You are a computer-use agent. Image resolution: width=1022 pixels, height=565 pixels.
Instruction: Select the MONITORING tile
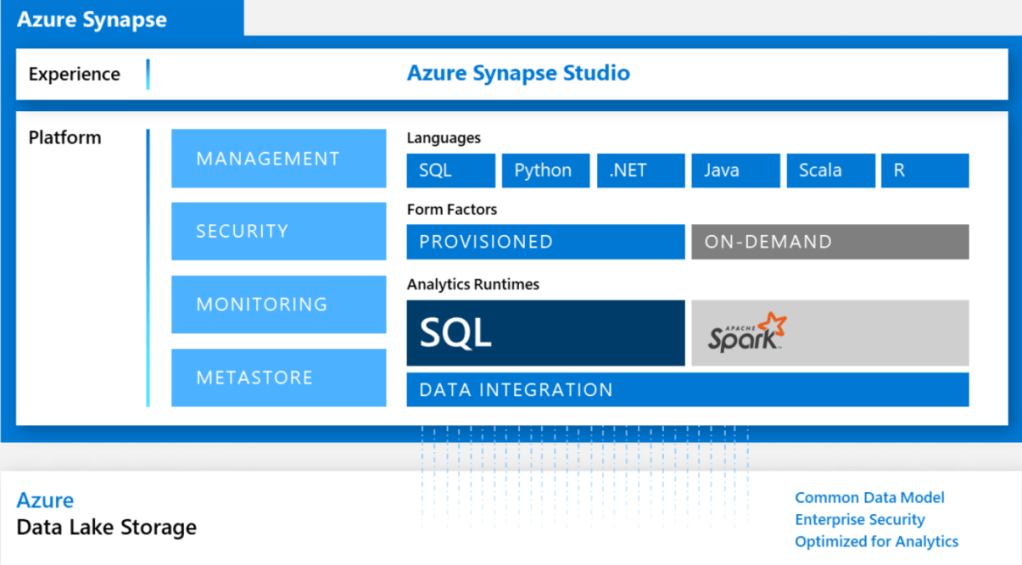(x=278, y=304)
